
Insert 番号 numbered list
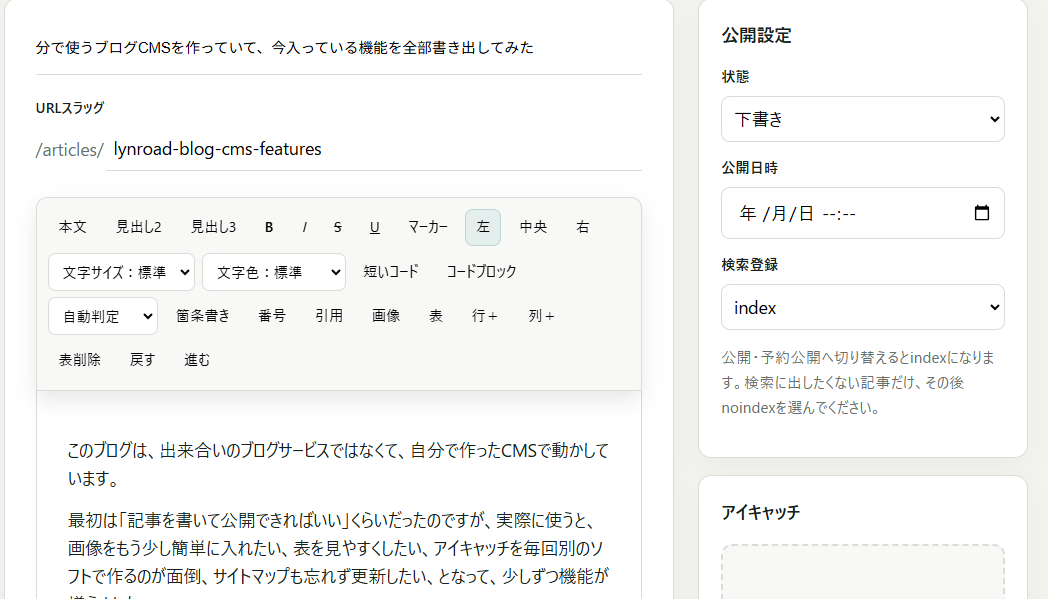click(x=272, y=316)
